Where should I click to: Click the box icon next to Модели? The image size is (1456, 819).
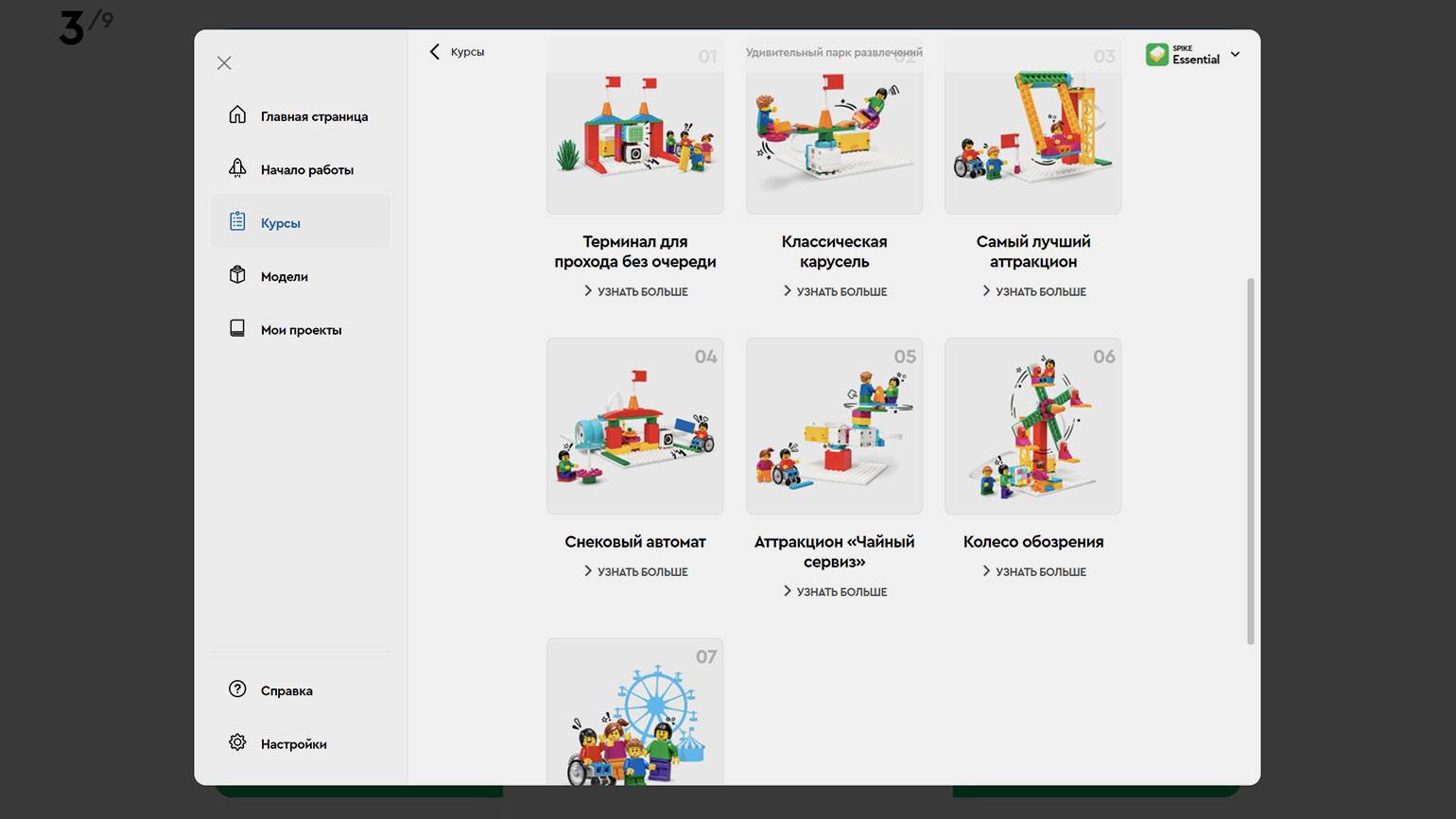click(x=237, y=275)
